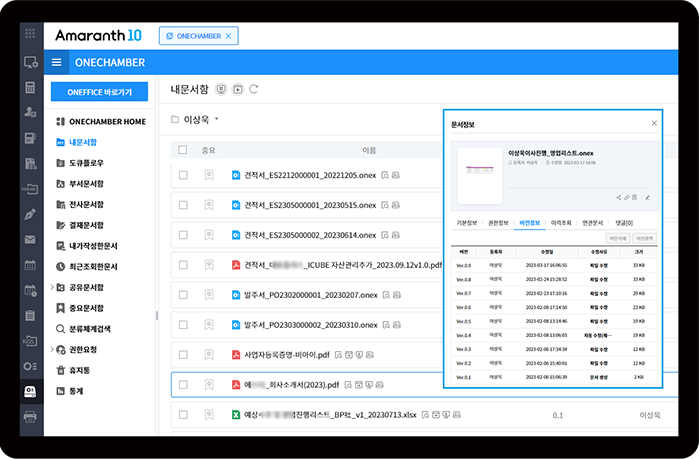Click link icon in document info panel
The height and width of the screenshot is (459, 699).
pyautogui.click(x=626, y=197)
